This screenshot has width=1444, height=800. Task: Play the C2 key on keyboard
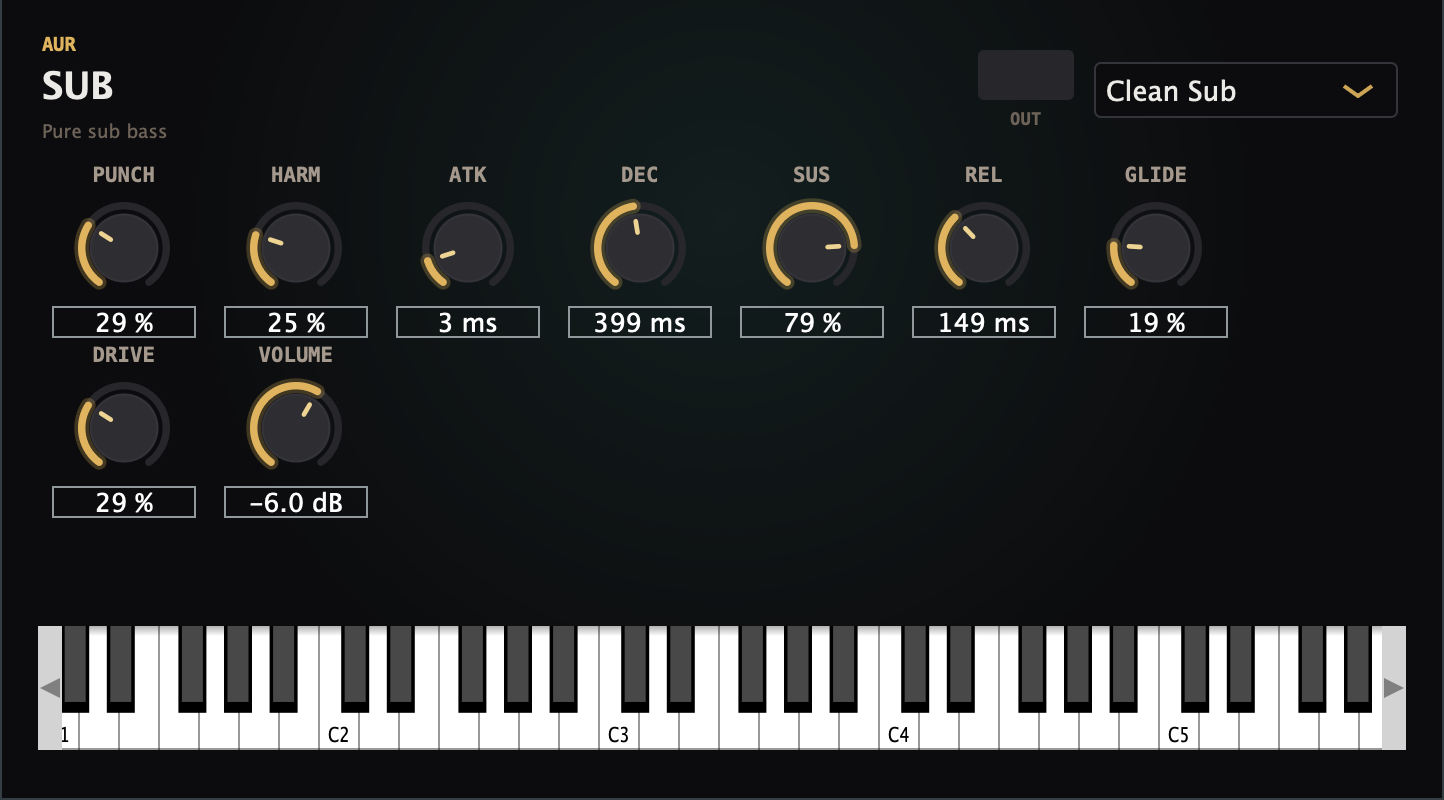coord(339,730)
